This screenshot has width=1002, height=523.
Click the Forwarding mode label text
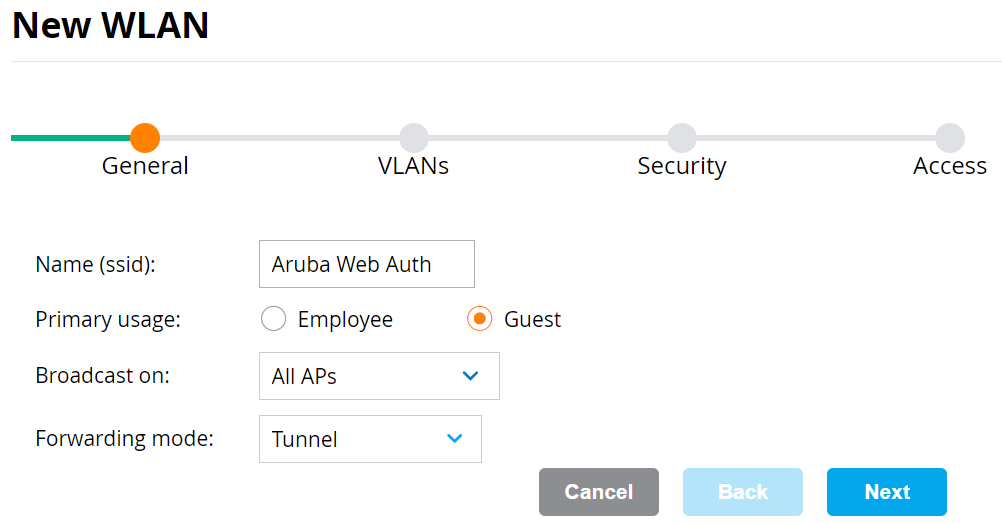[x=125, y=438]
